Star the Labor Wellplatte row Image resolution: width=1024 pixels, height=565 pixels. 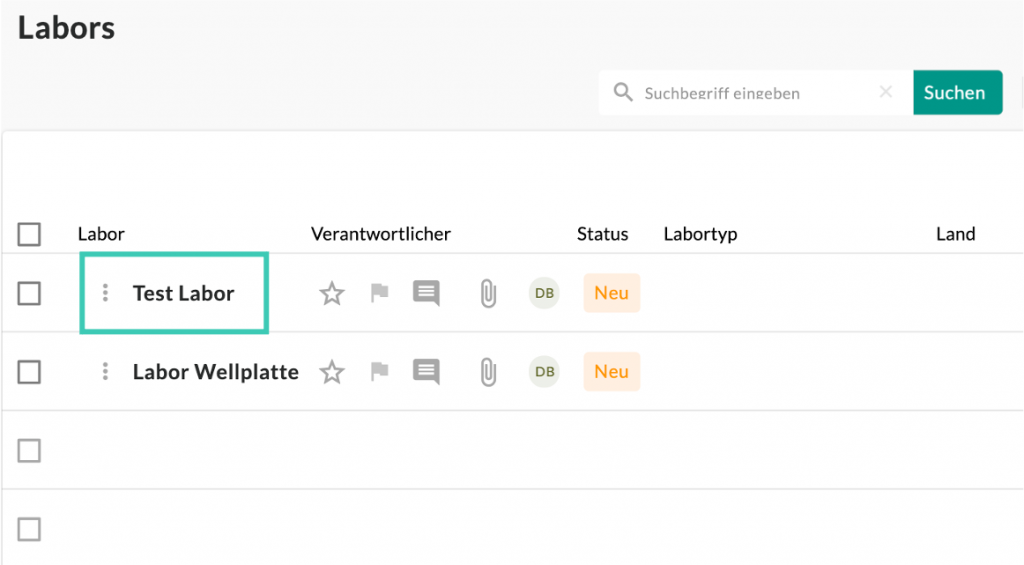click(x=332, y=372)
